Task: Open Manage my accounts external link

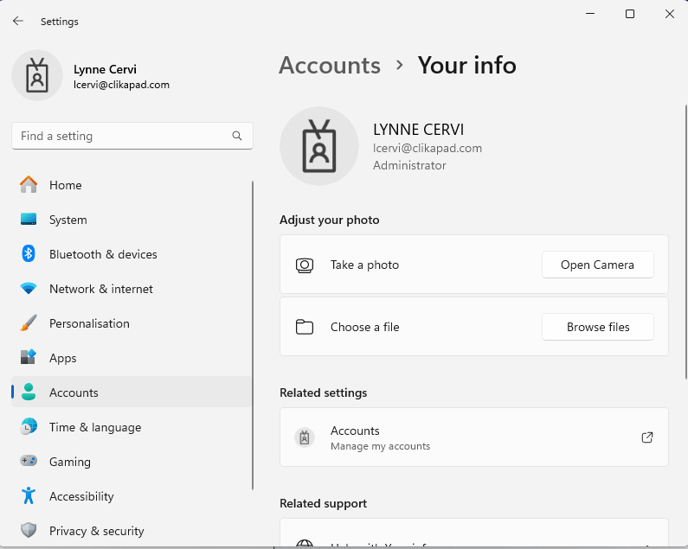Action: [647, 438]
